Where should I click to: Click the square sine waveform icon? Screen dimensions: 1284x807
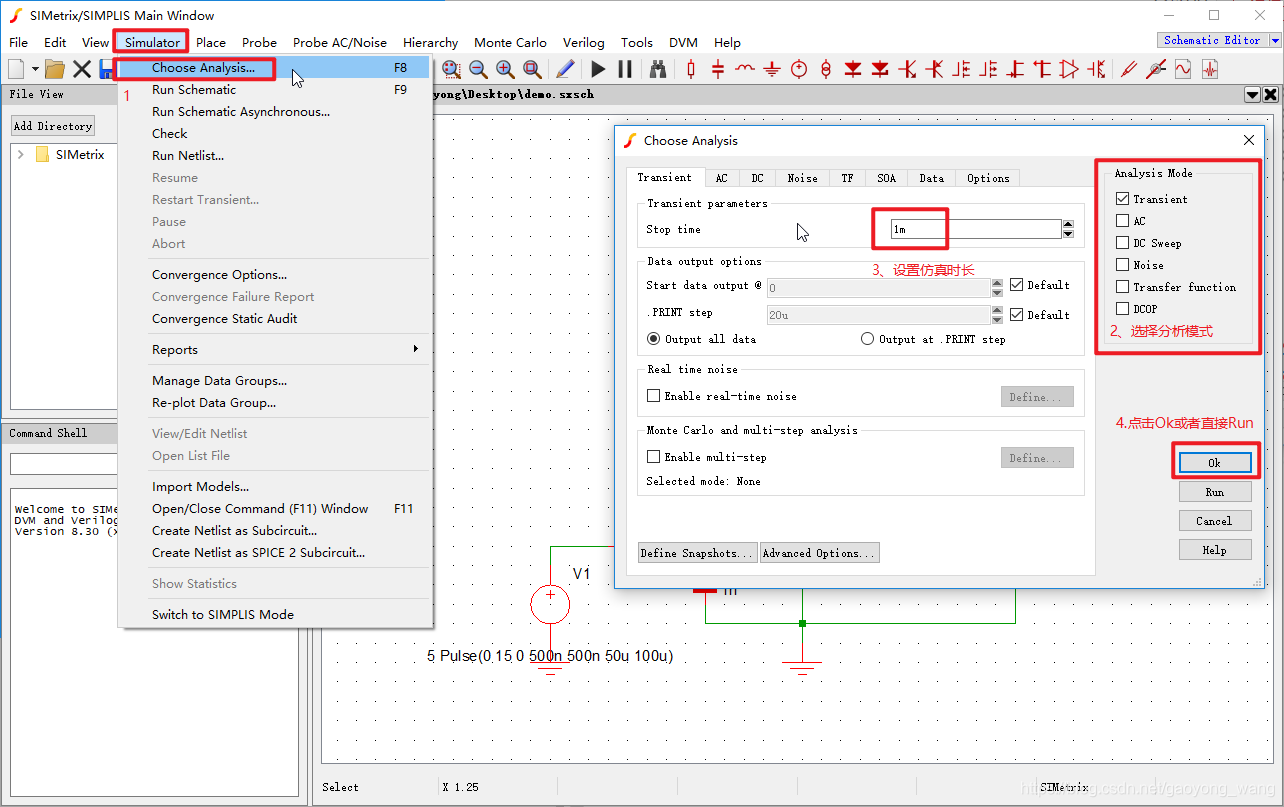(1183, 69)
